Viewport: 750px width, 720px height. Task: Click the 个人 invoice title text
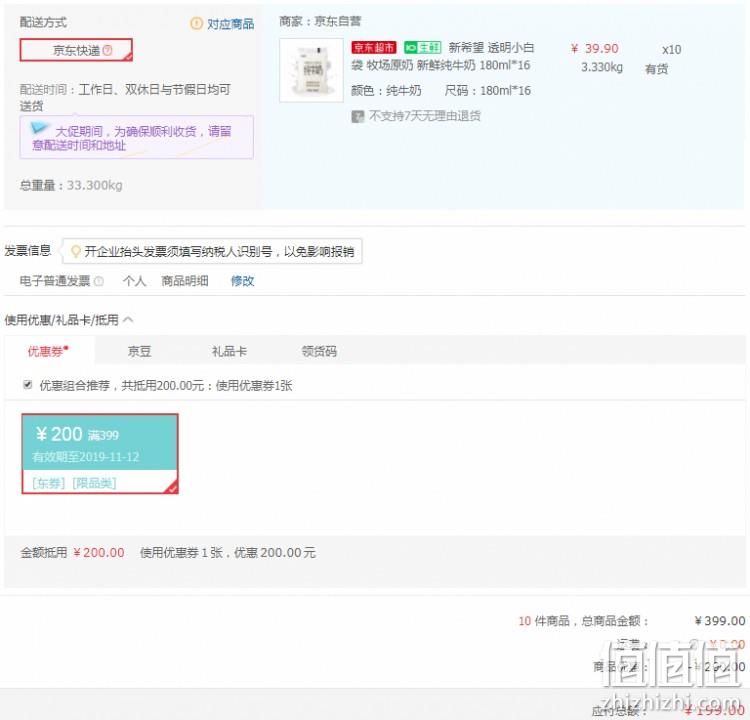[134, 281]
